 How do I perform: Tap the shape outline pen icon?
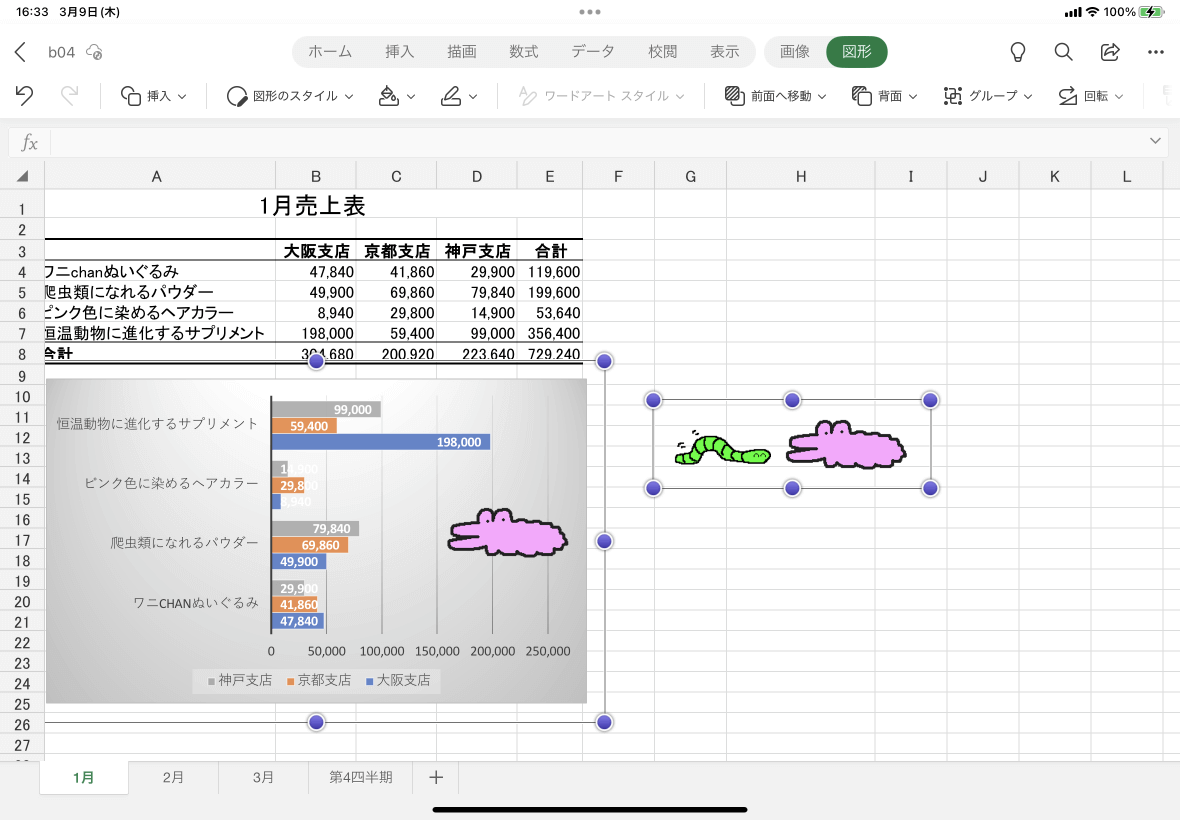tap(451, 96)
